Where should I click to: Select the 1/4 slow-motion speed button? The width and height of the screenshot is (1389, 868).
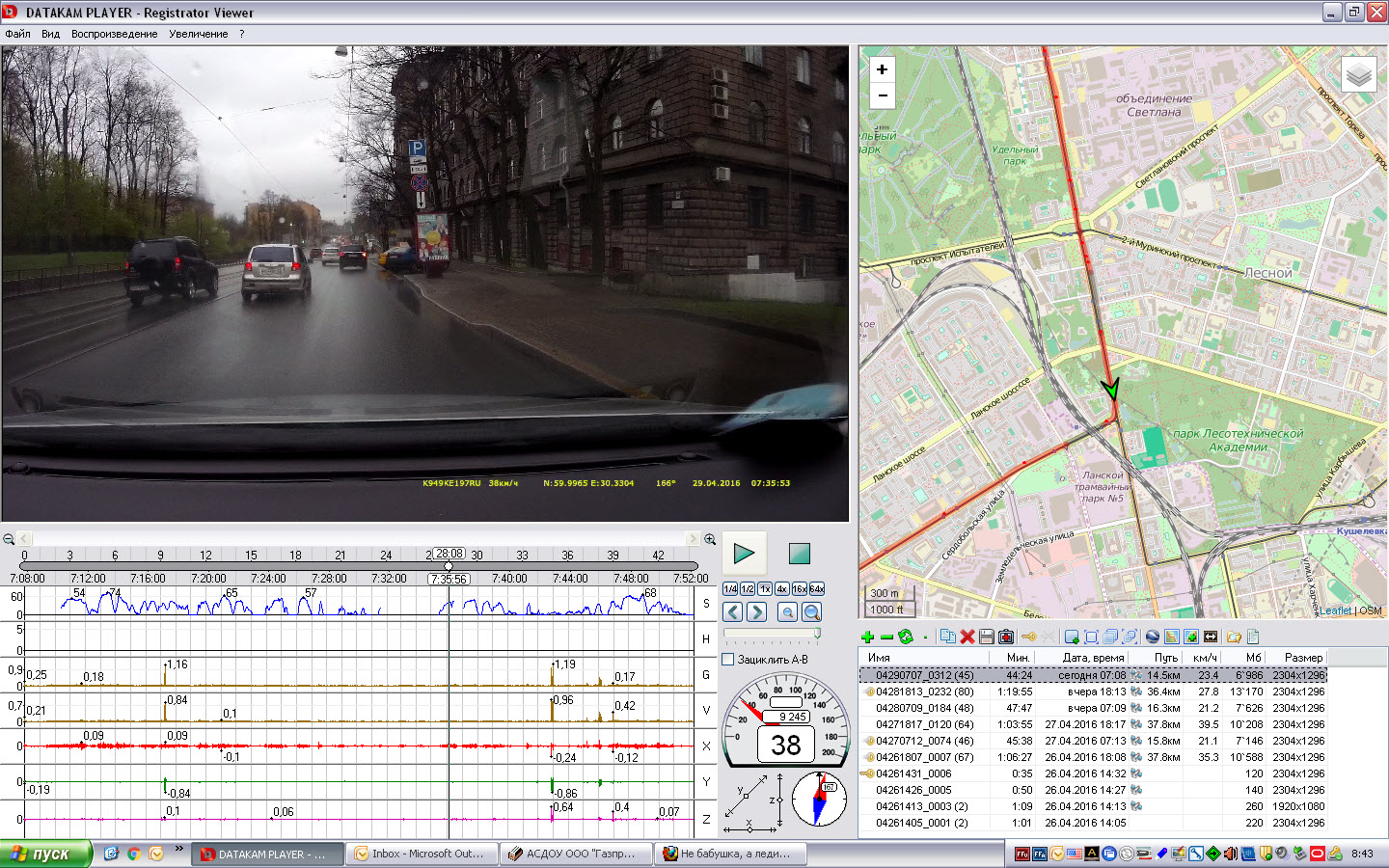point(730,589)
